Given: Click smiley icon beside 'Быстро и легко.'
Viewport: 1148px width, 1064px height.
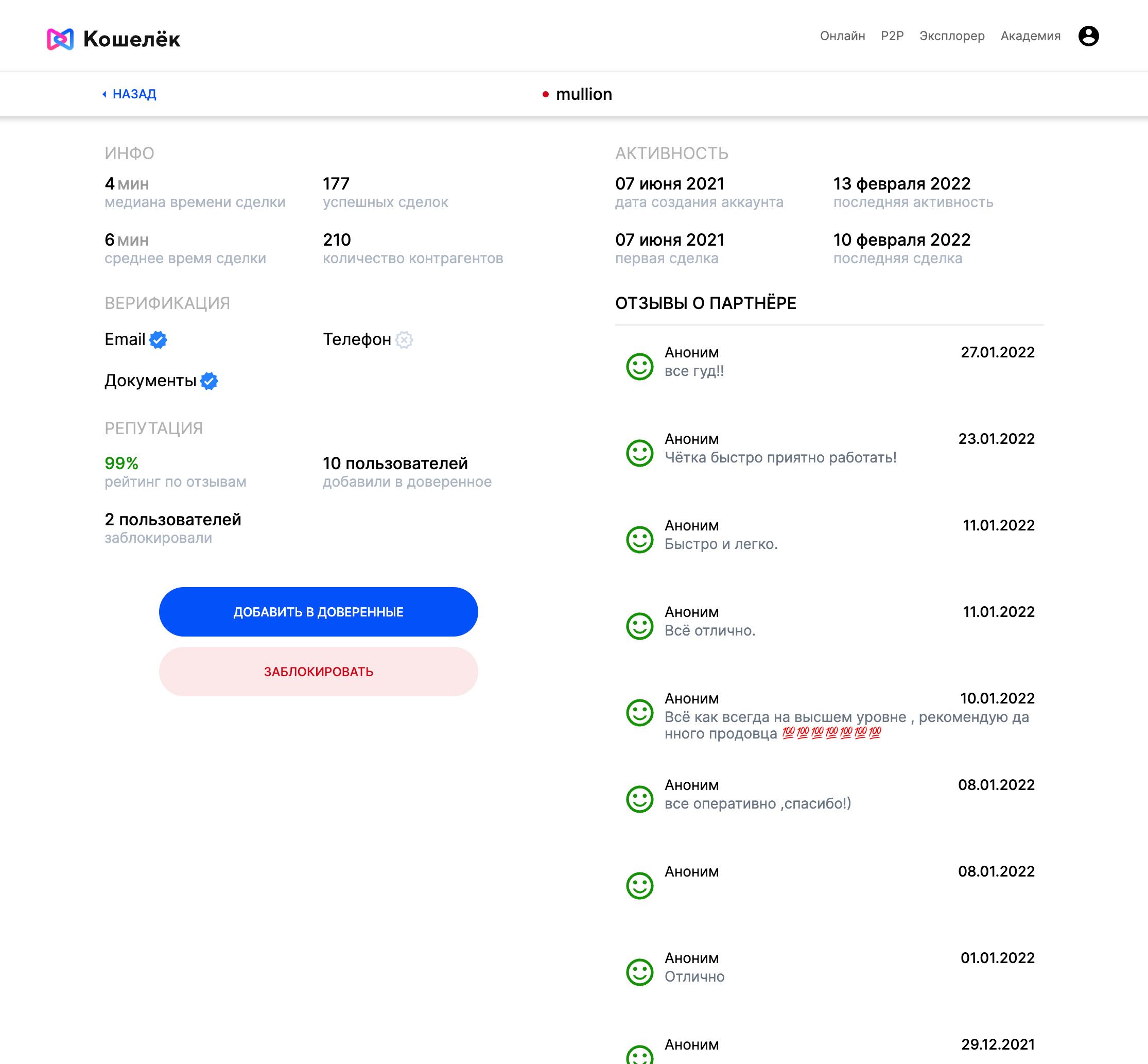Looking at the screenshot, I should click(x=639, y=540).
